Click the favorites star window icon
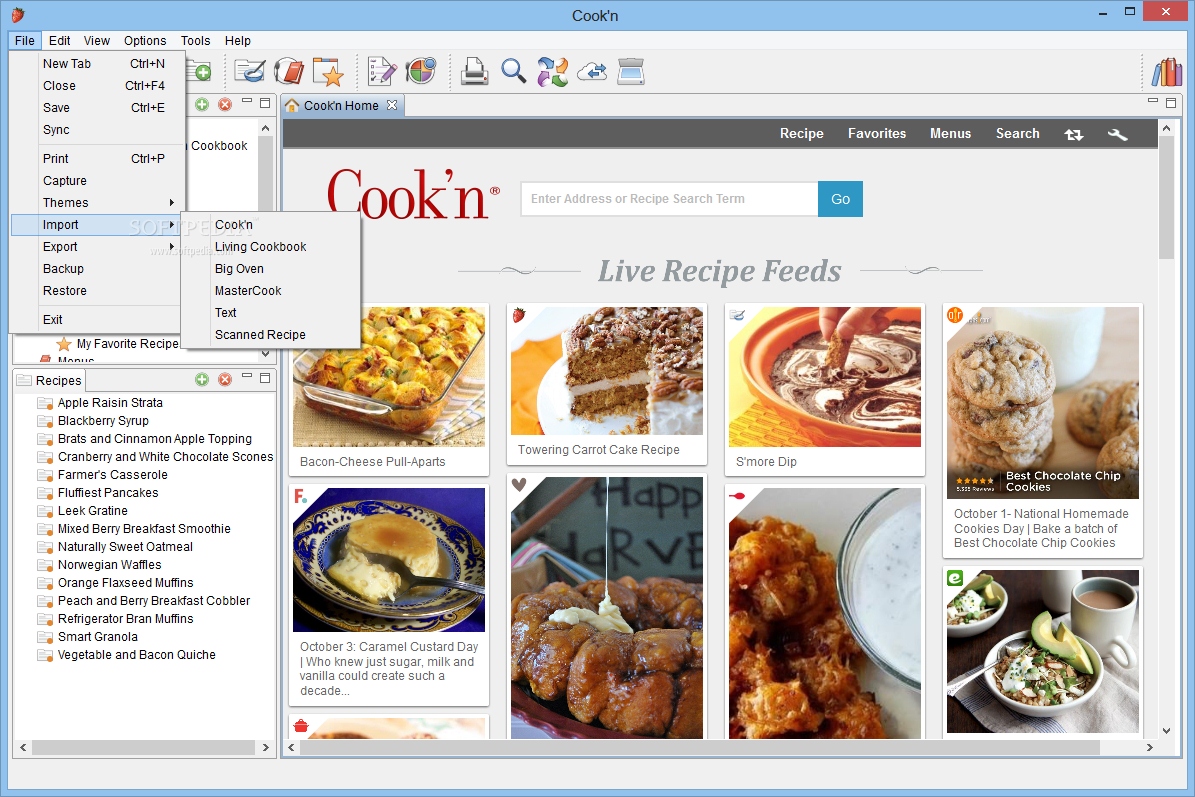The height and width of the screenshot is (797, 1195). (328, 72)
